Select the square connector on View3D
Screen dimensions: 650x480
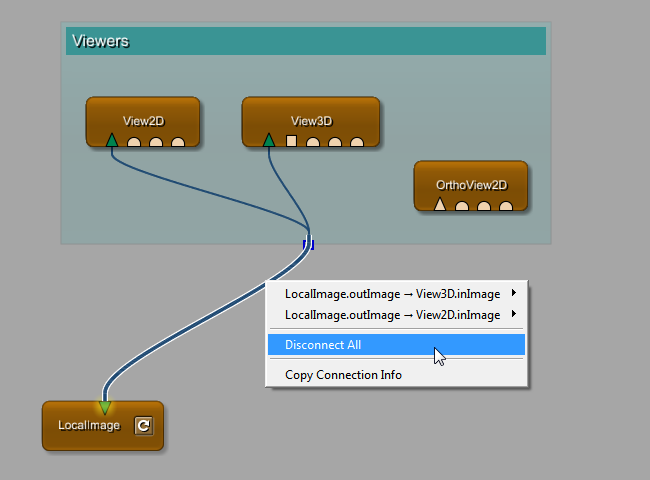pyautogui.click(x=292, y=141)
